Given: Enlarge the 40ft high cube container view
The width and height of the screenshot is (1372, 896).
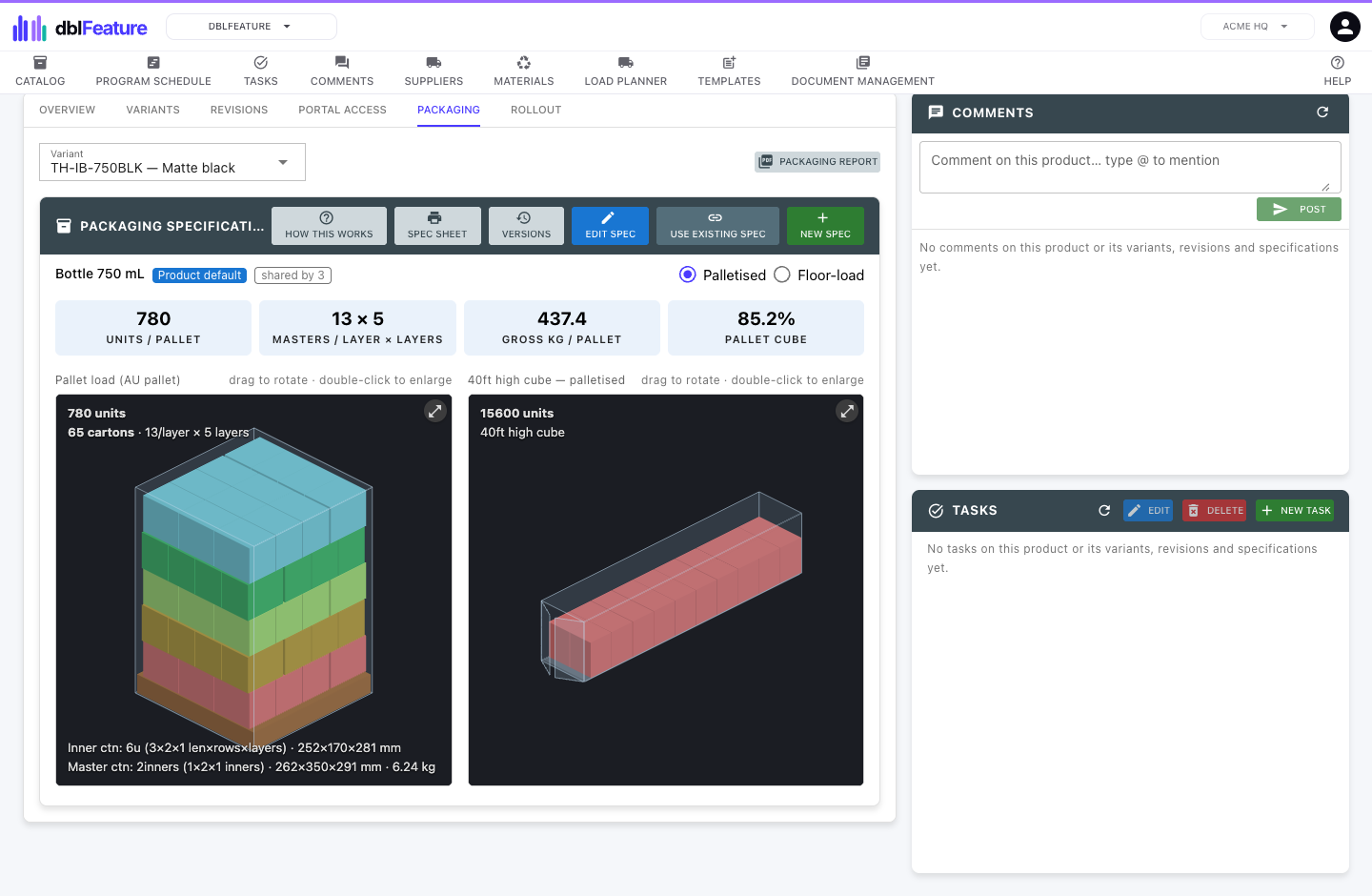Looking at the screenshot, I should point(847,411).
